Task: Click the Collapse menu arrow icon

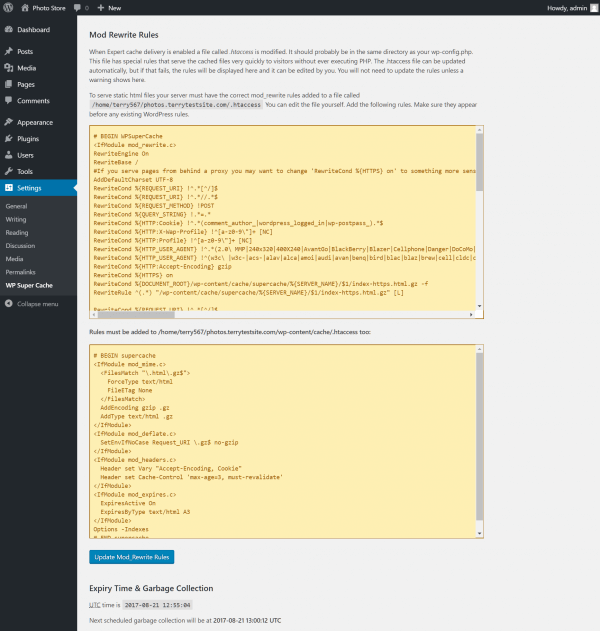Action: click(9, 303)
